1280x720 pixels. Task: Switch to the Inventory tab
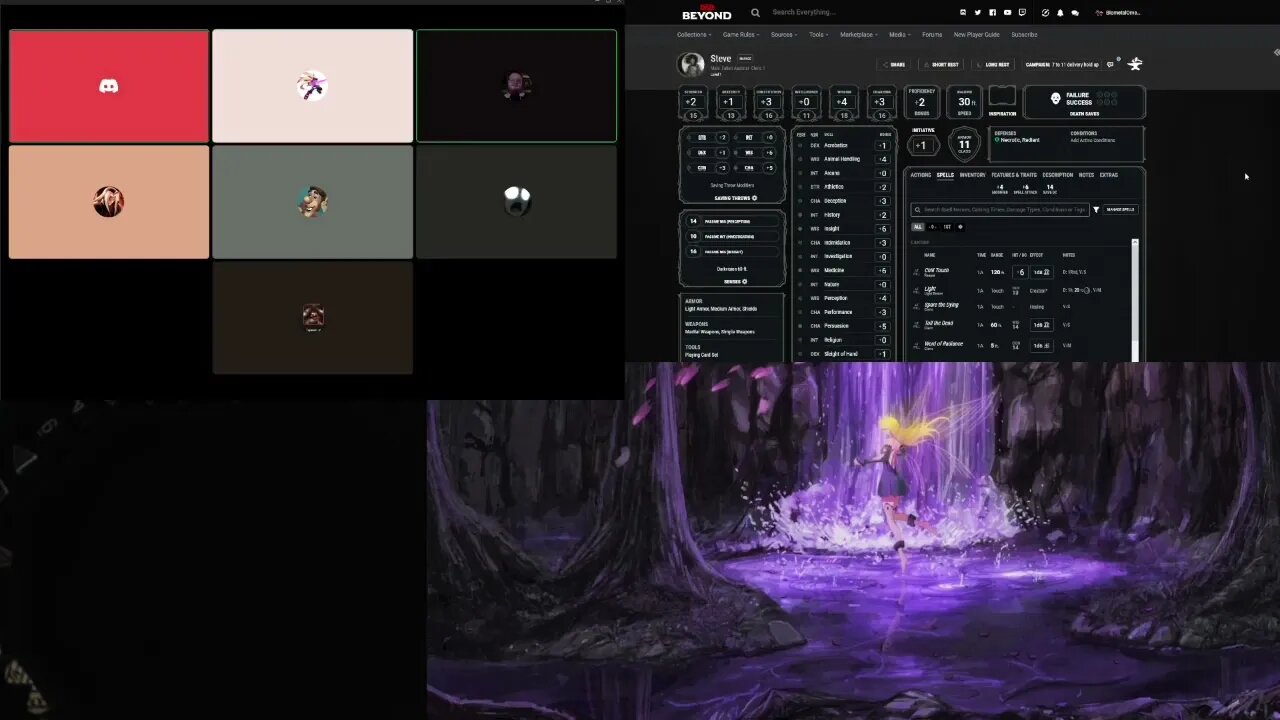coord(972,175)
